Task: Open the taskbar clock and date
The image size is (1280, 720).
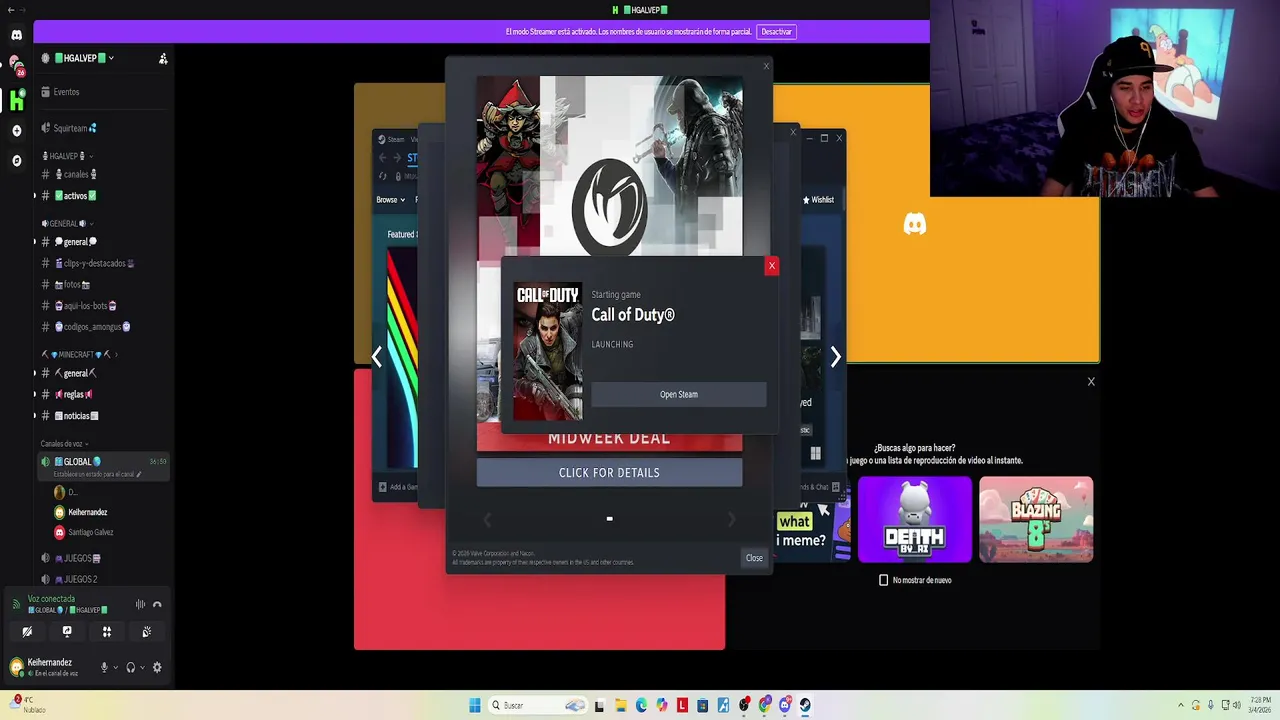Action: (x=1260, y=706)
